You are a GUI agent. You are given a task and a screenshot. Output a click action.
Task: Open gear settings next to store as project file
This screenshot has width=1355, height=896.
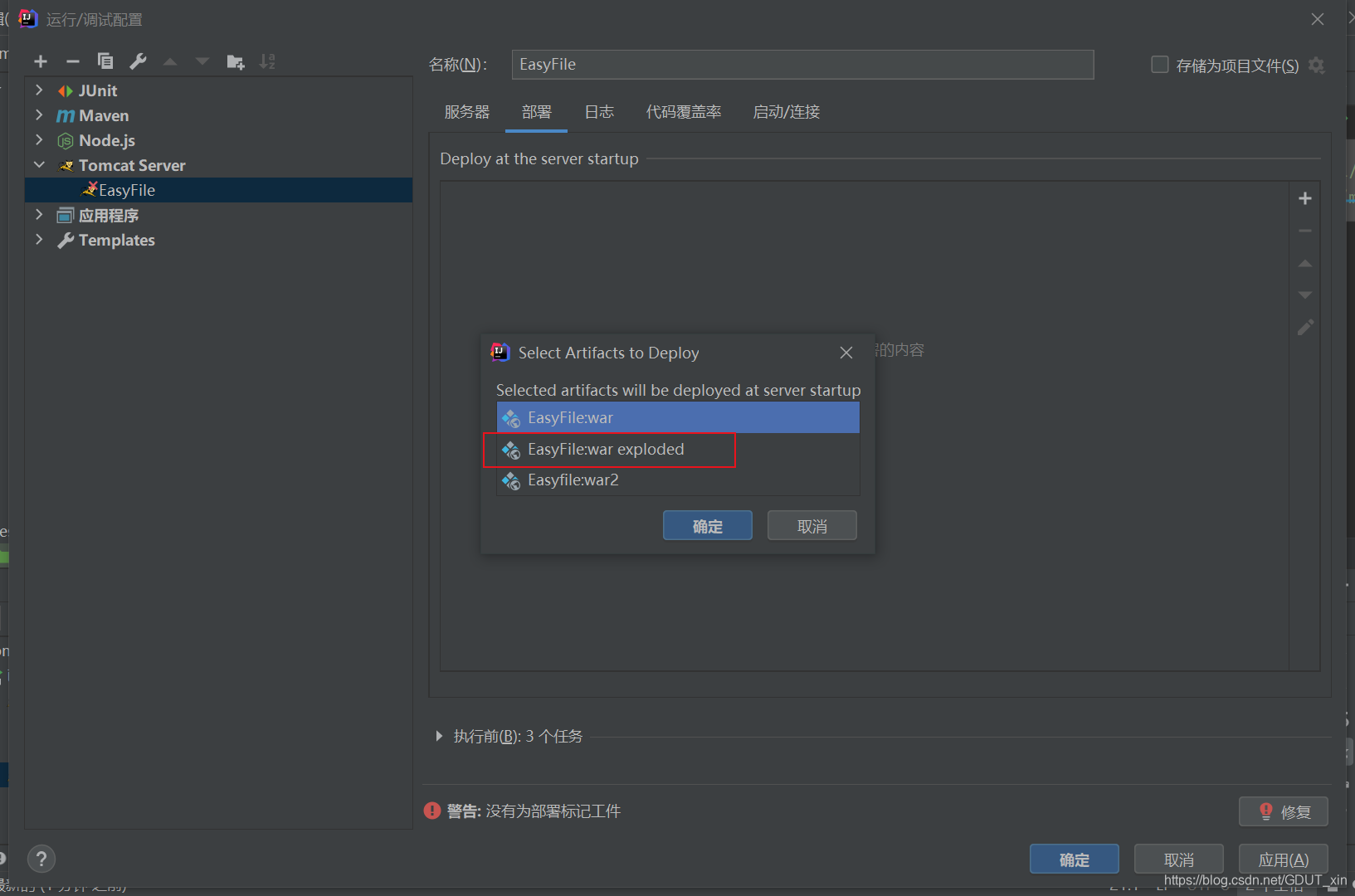(1317, 65)
